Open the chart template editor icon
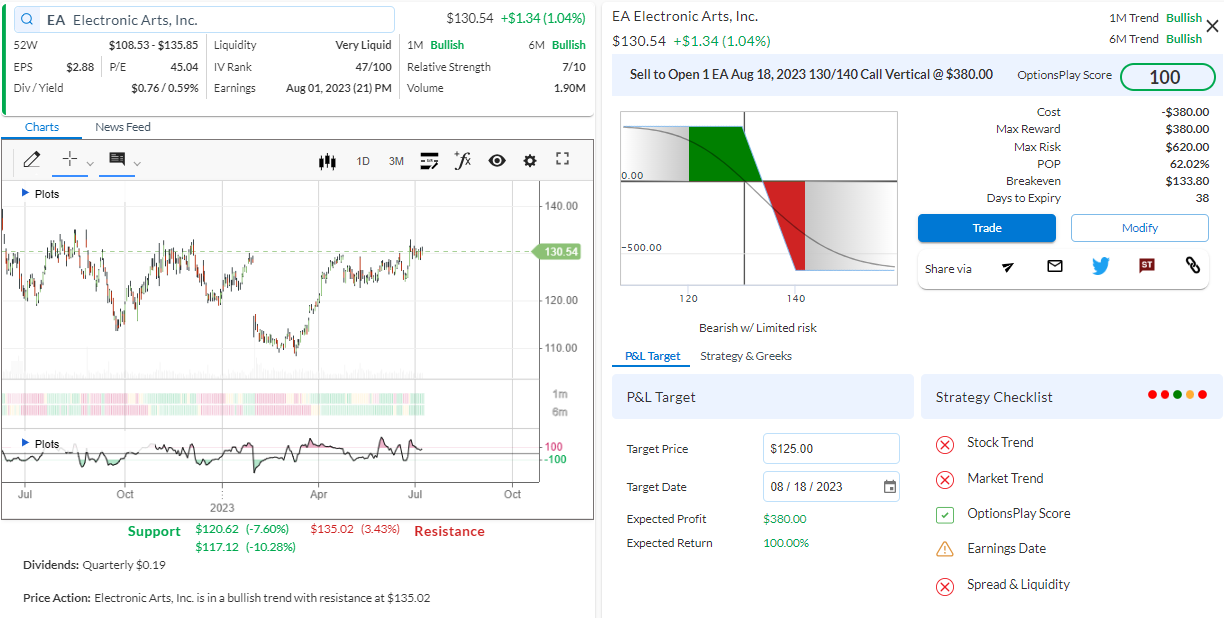 (x=430, y=160)
